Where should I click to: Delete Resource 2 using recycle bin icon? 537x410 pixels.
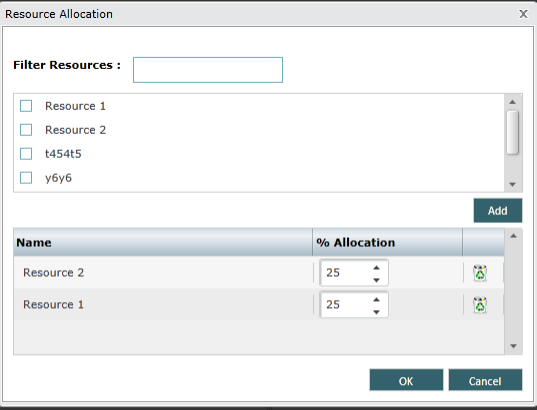[480, 273]
